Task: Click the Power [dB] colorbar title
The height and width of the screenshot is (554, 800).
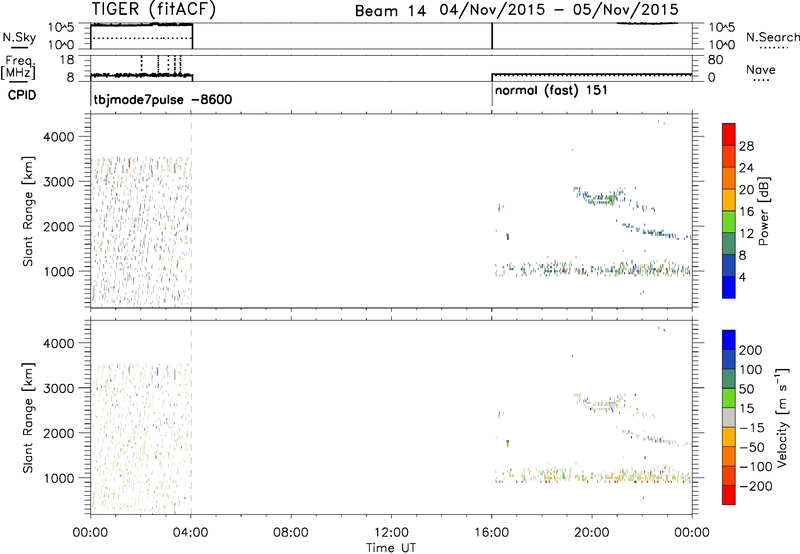Action: [763, 211]
